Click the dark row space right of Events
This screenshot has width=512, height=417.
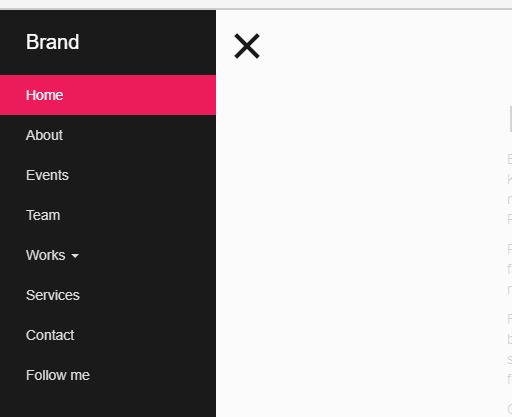(142, 175)
